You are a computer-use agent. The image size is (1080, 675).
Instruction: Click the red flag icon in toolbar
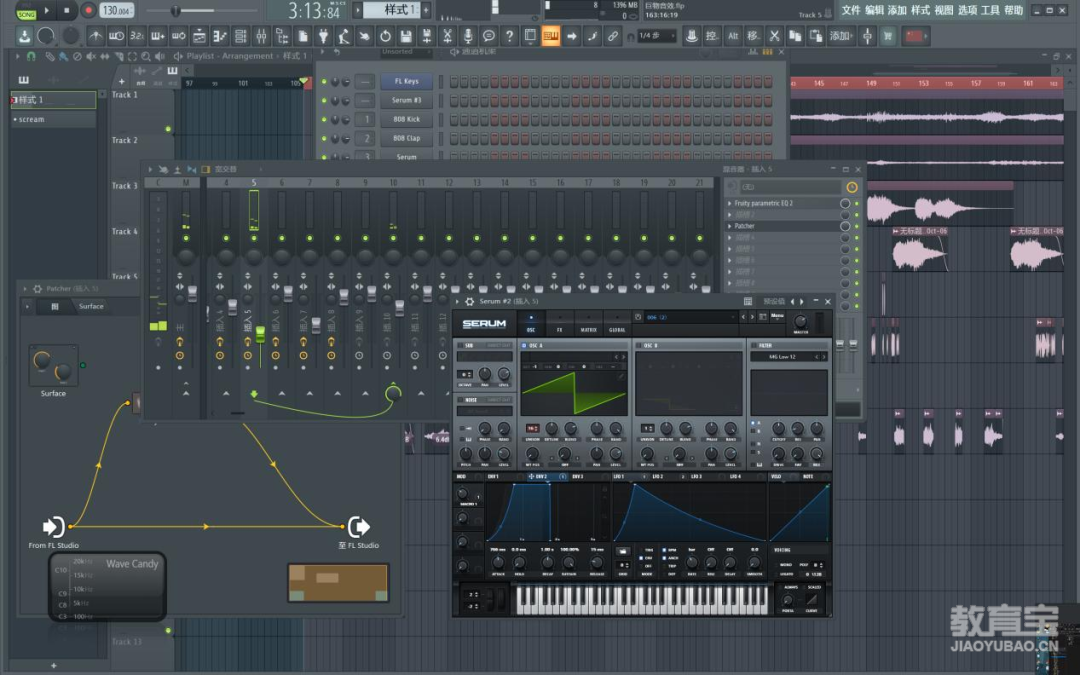tap(914, 36)
